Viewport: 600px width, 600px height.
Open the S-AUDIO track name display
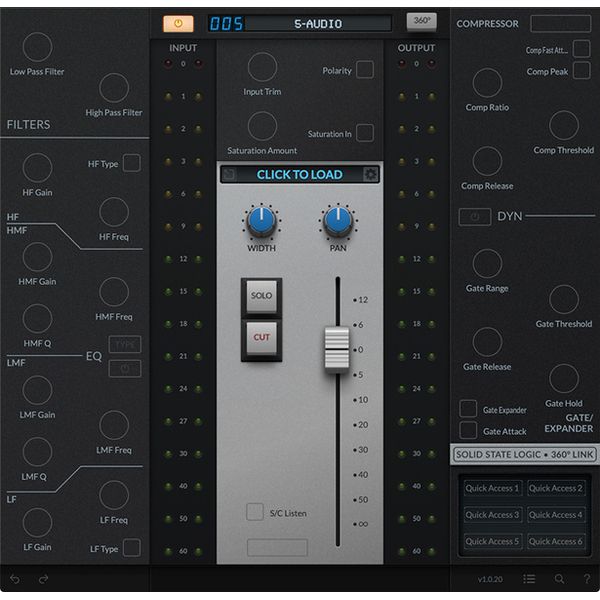(317, 23)
